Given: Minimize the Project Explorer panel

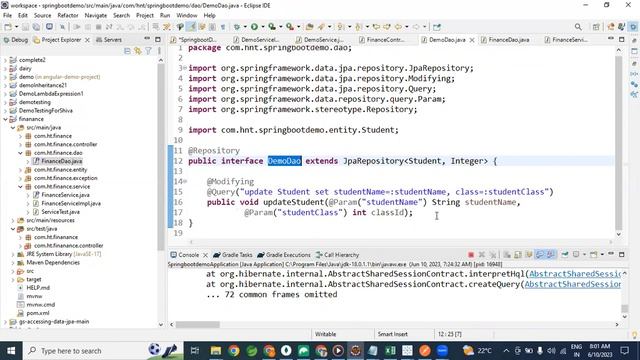Looking at the screenshot, I should click(147, 39).
